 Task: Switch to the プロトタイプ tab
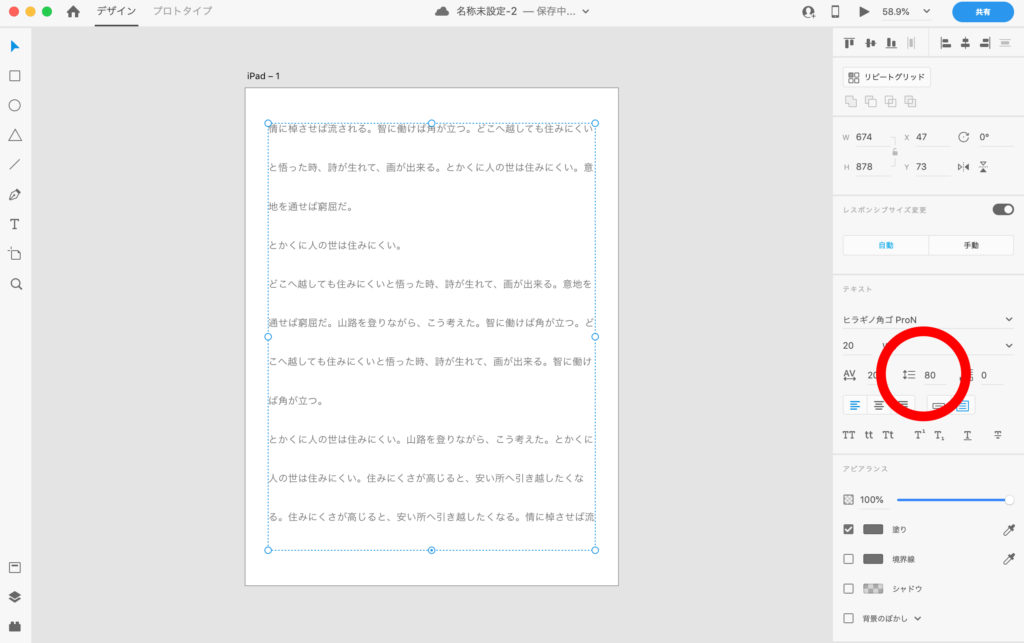coord(182,11)
